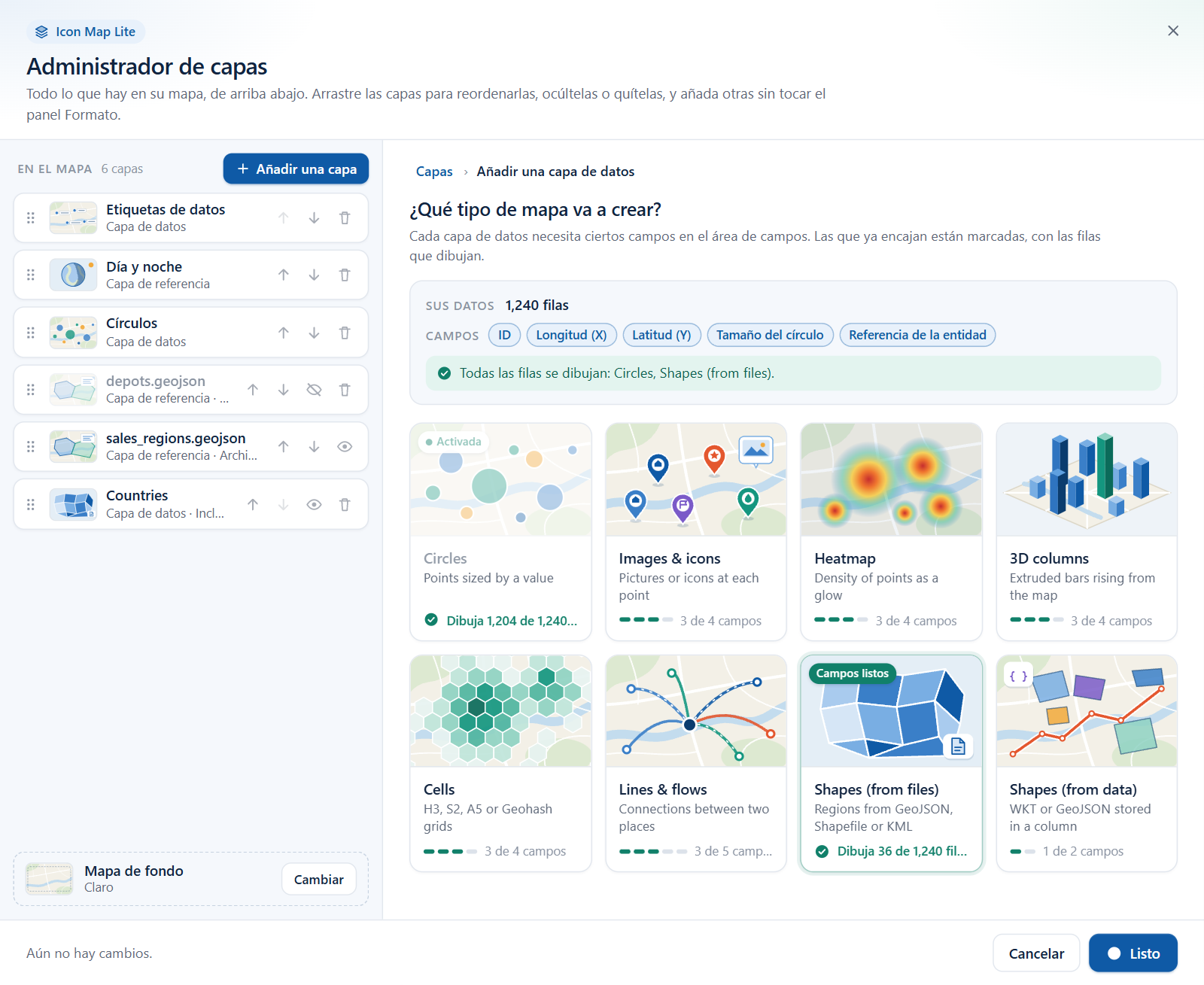Move Etiquetas de datos layer down
The height and width of the screenshot is (985, 1204).
pos(314,218)
